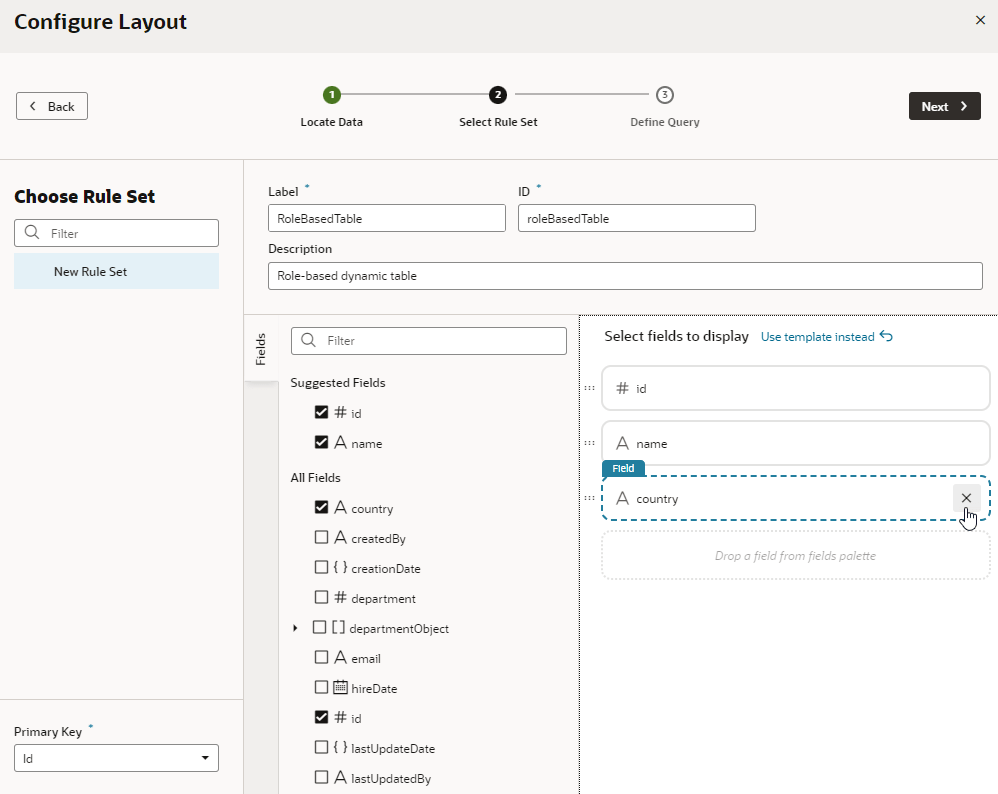998x794 pixels.
Task: Select the New Rule Set entry
Action: pyautogui.click(x=116, y=271)
